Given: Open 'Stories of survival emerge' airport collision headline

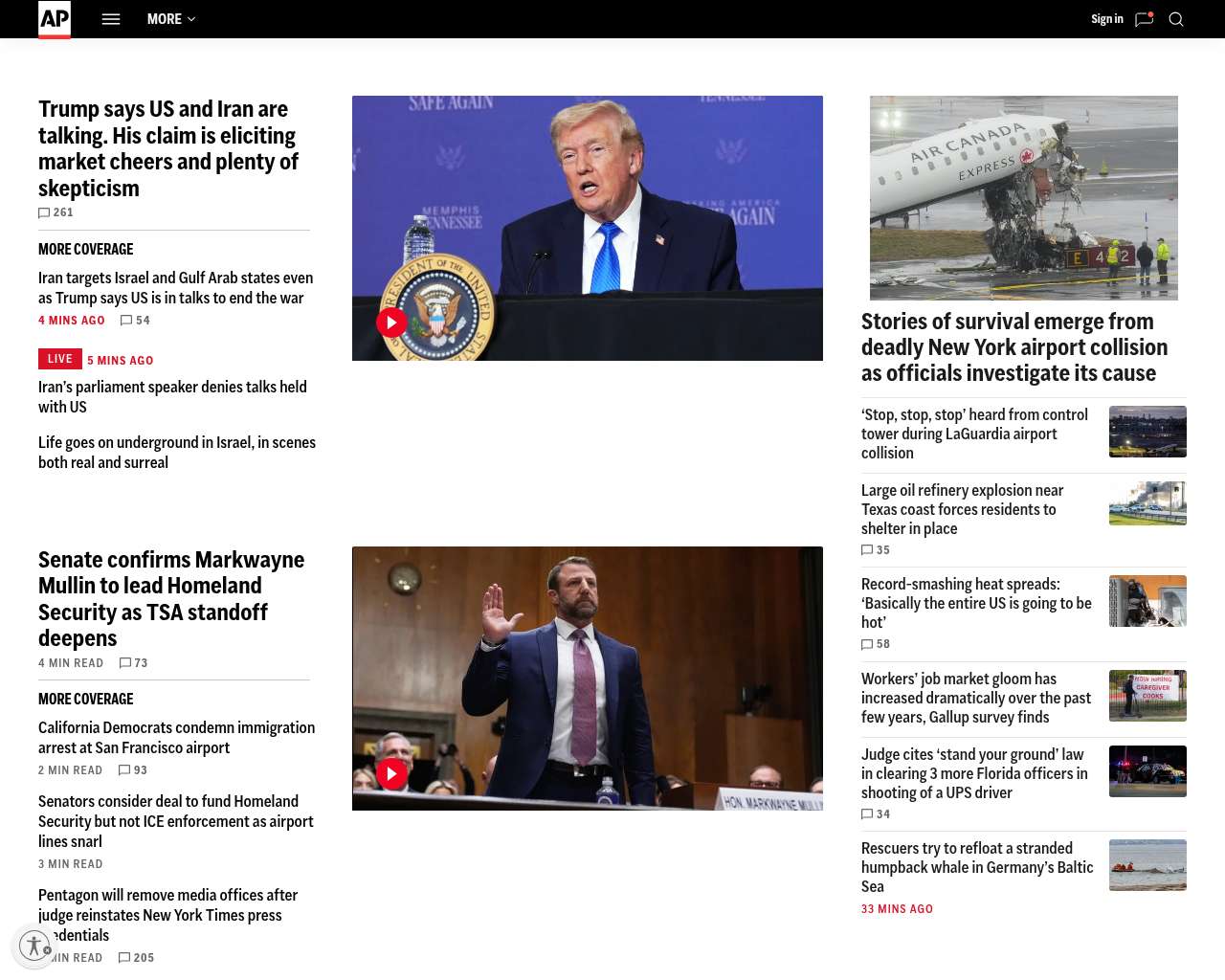Looking at the screenshot, I should pos(1014,347).
